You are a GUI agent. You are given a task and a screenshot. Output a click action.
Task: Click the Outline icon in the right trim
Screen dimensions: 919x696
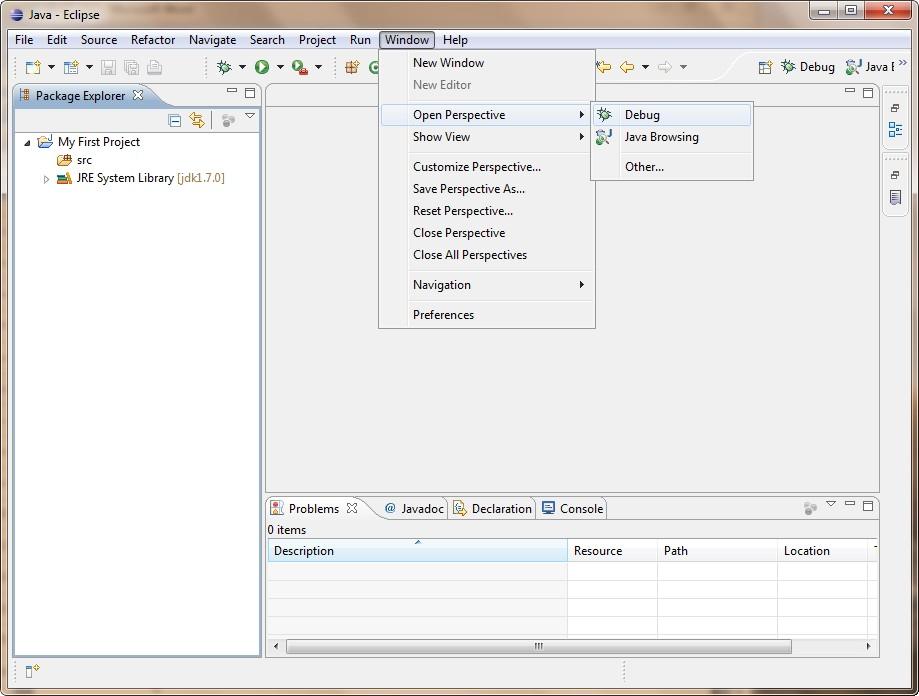895,129
